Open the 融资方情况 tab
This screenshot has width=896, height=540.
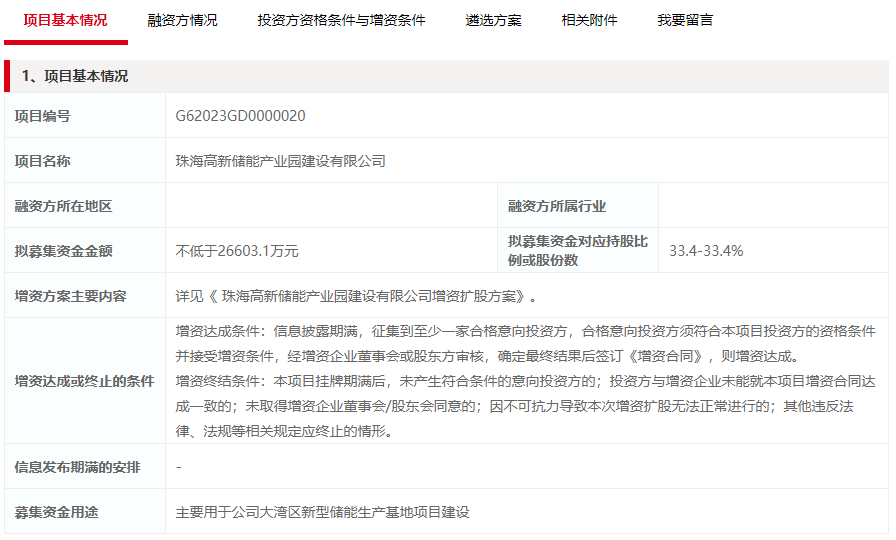[182, 20]
